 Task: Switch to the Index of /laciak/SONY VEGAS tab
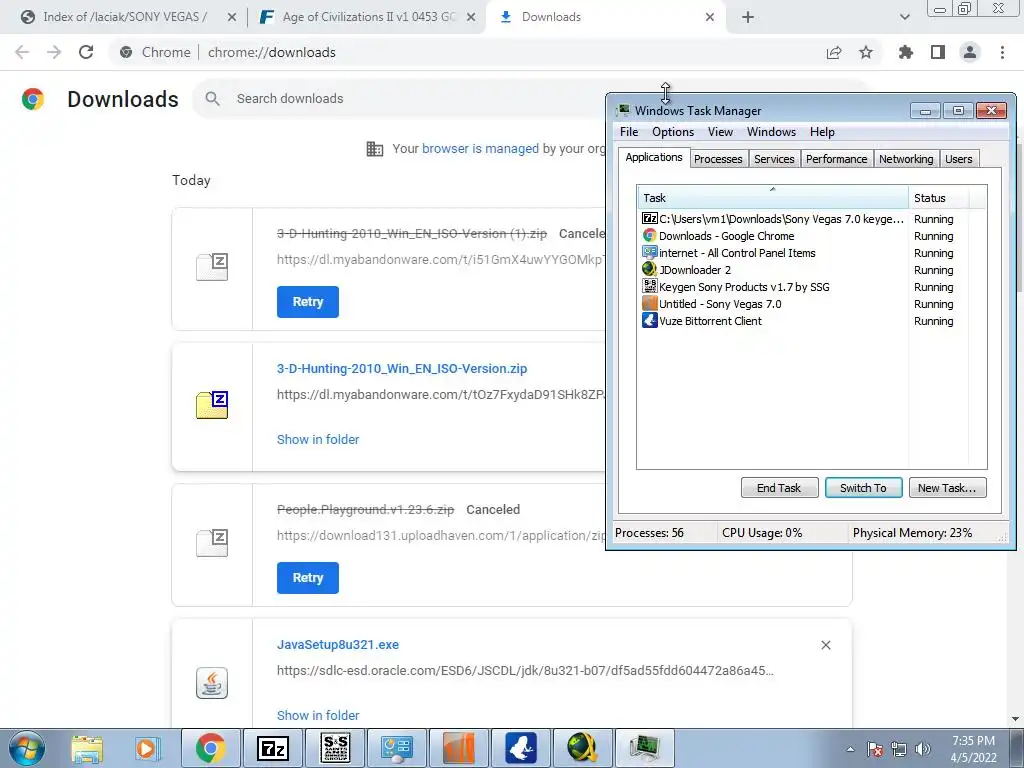124,17
